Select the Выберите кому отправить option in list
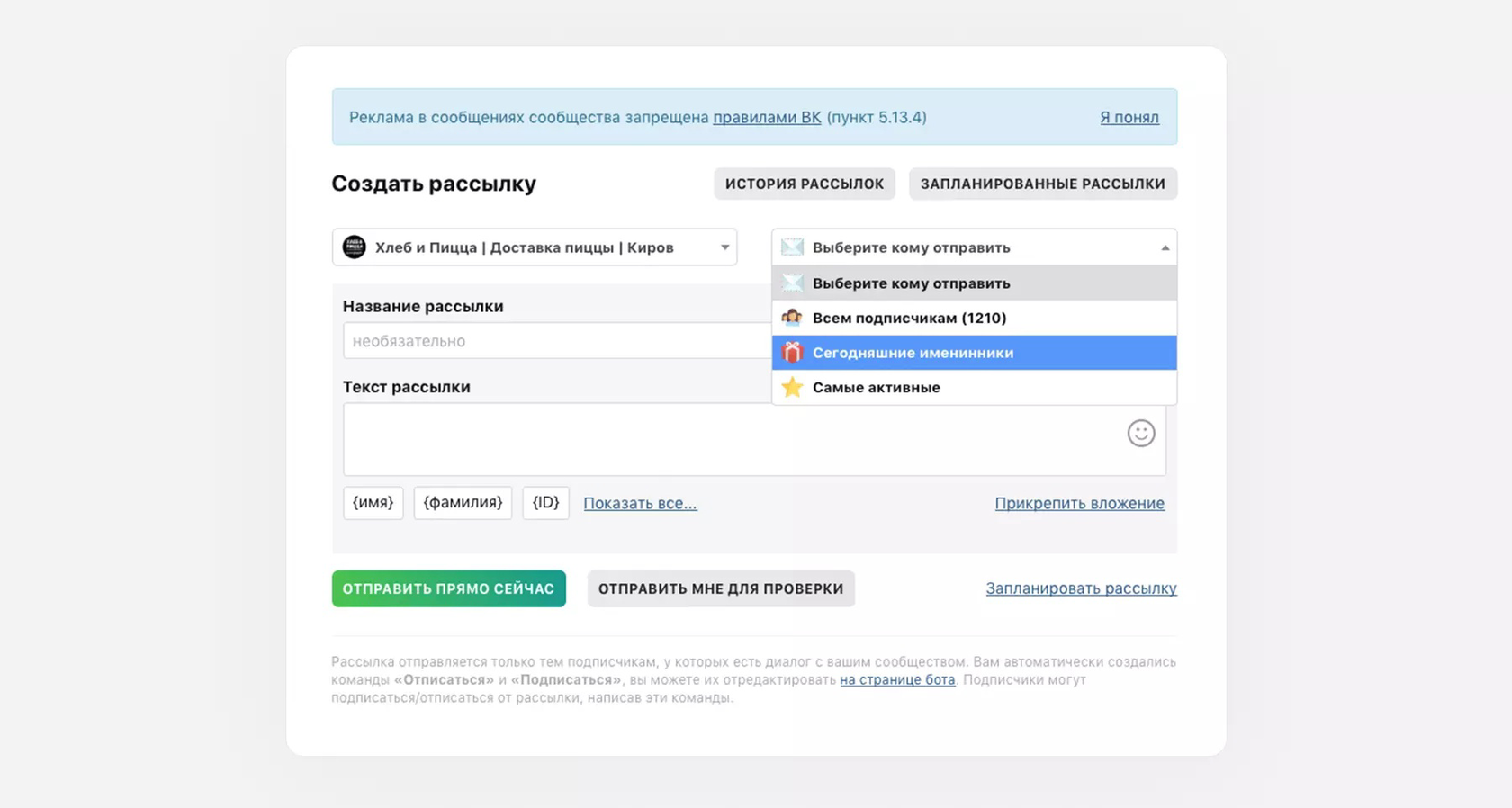This screenshot has width=1512, height=808. click(x=974, y=283)
